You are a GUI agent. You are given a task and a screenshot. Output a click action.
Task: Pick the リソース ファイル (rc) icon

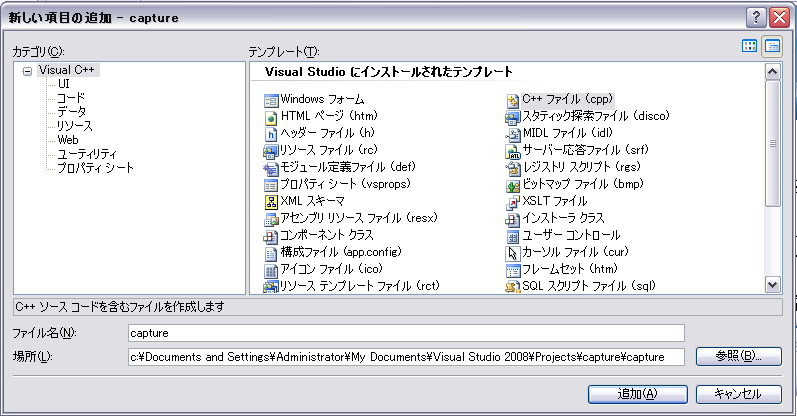(x=270, y=152)
